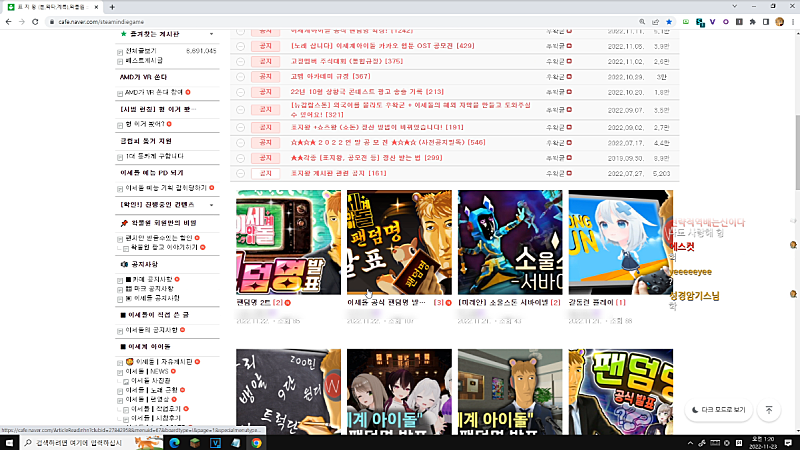Click the purple circle extension icon
This screenshot has height=450, width=800.
(x=726, y=22)
